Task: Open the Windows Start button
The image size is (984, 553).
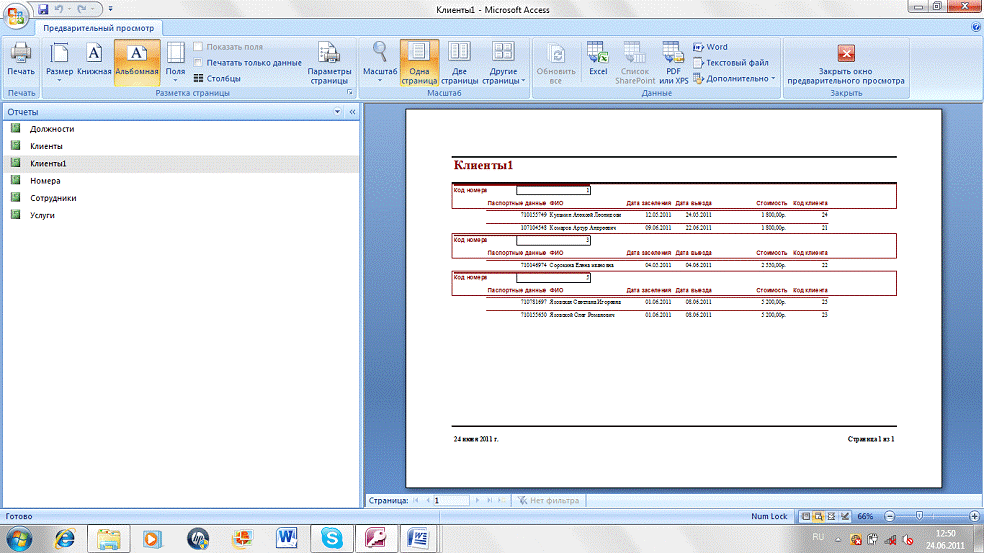Action: point(19,539)
